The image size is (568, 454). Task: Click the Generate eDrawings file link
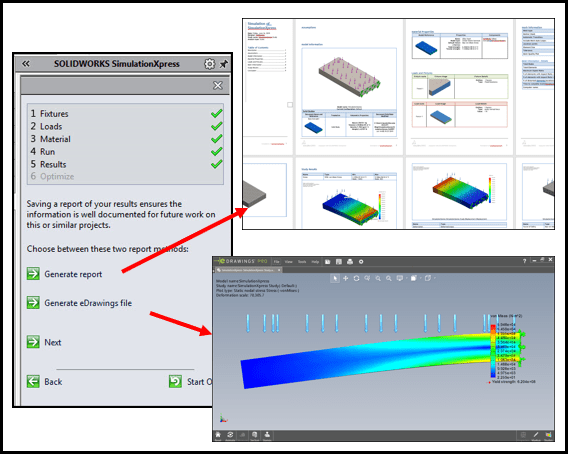88,303
